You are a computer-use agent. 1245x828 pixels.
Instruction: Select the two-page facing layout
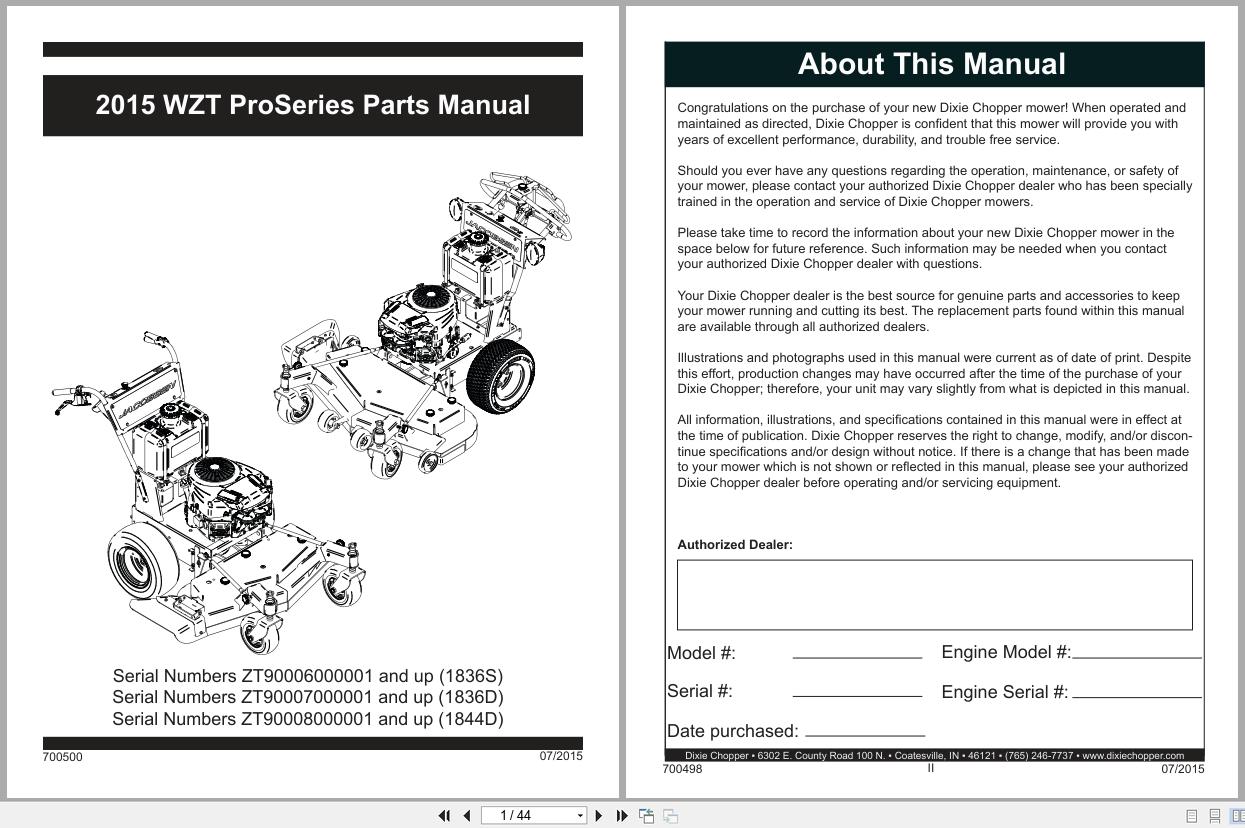point(1237,816)
